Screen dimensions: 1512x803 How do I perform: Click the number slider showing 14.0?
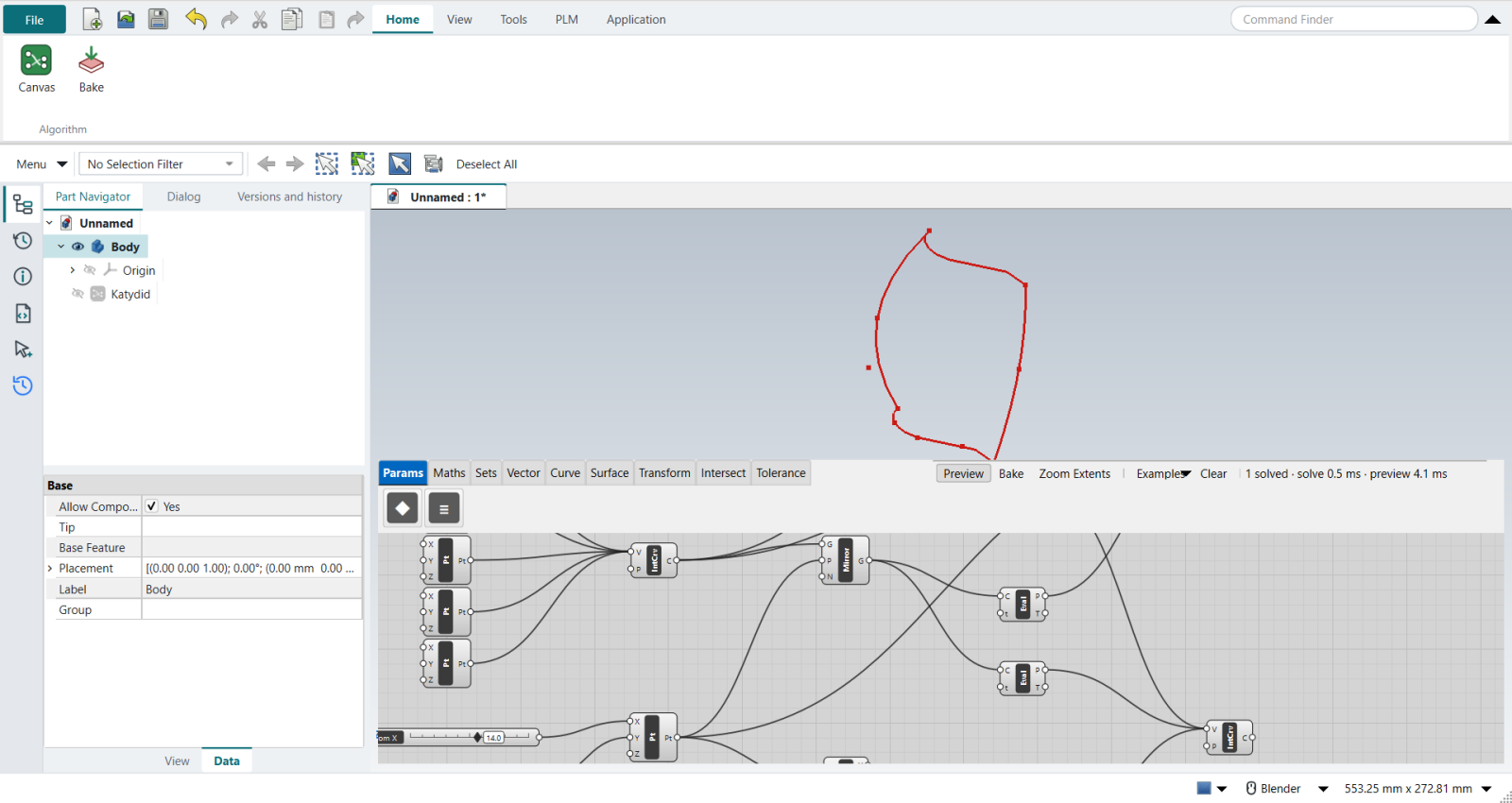tap(459, 737)
